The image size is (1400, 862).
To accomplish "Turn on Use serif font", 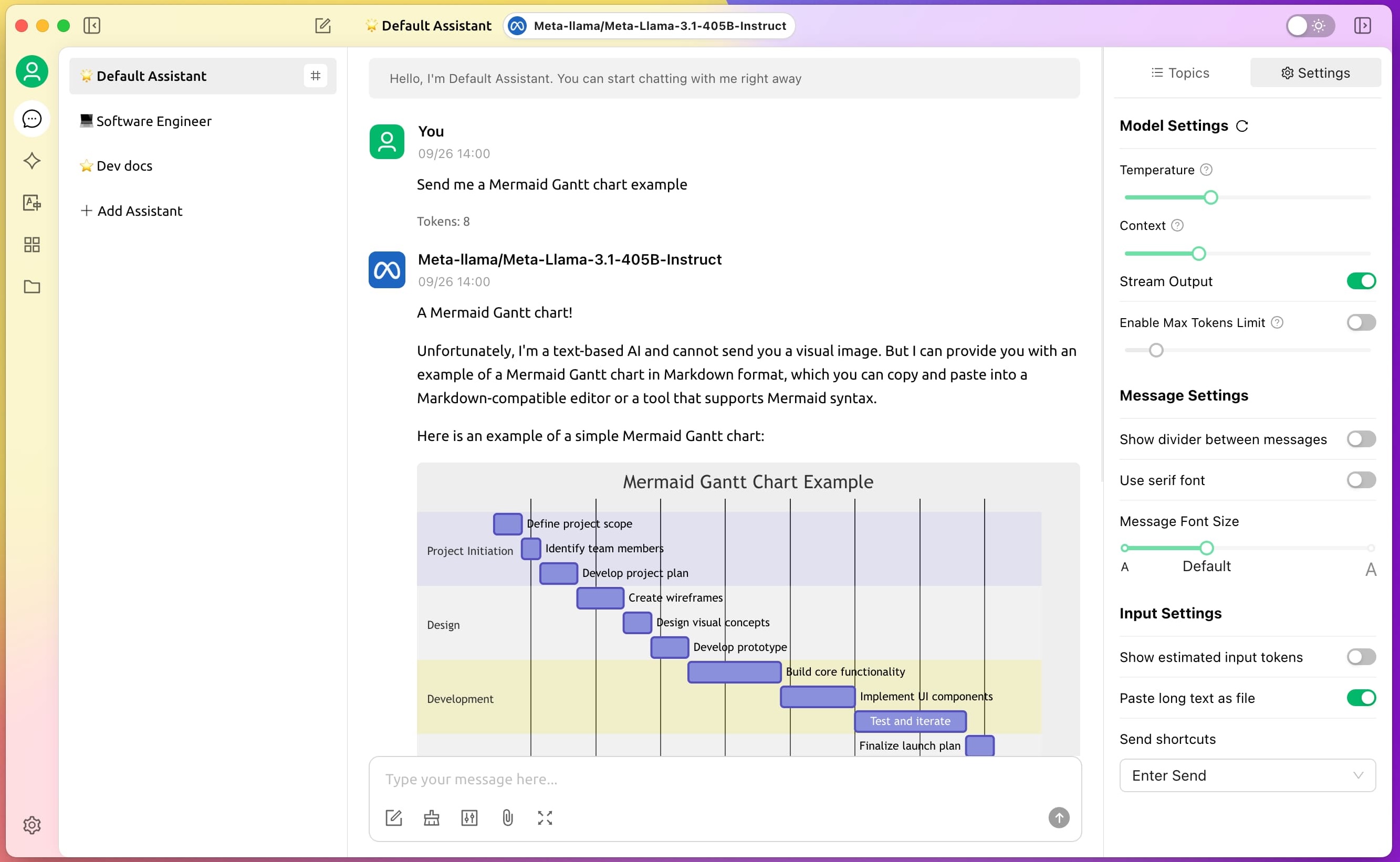I will click(x=1361, y=480).
